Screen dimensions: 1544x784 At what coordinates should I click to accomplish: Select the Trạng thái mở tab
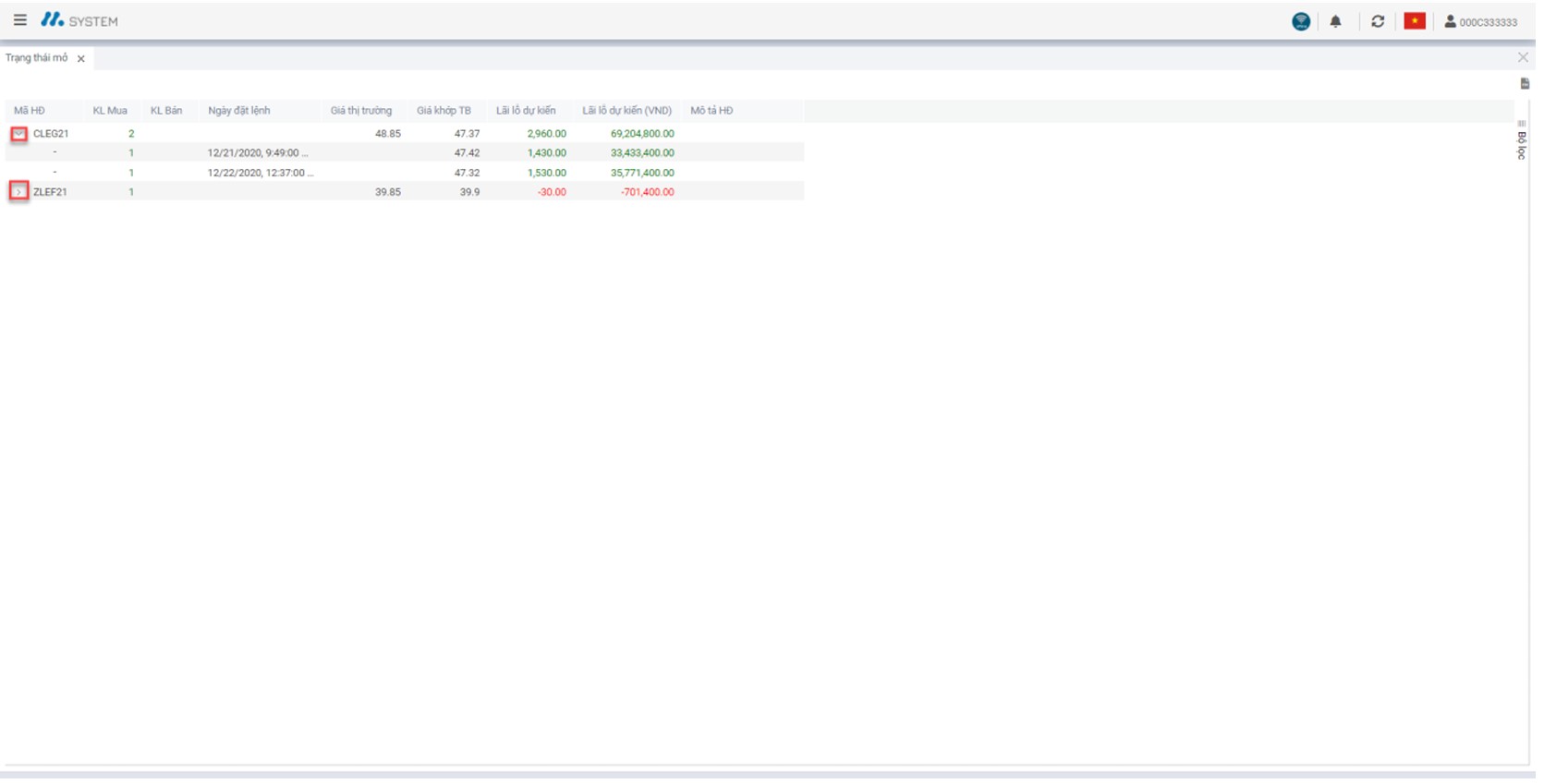point(37,58)
